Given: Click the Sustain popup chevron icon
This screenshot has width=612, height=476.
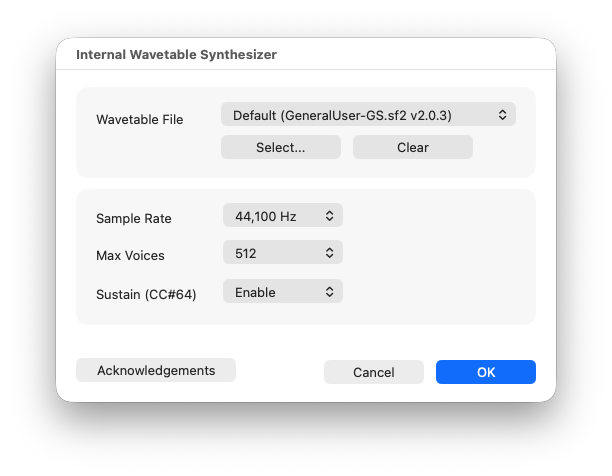Looking at the screenshot, I should tap(329, 292).
